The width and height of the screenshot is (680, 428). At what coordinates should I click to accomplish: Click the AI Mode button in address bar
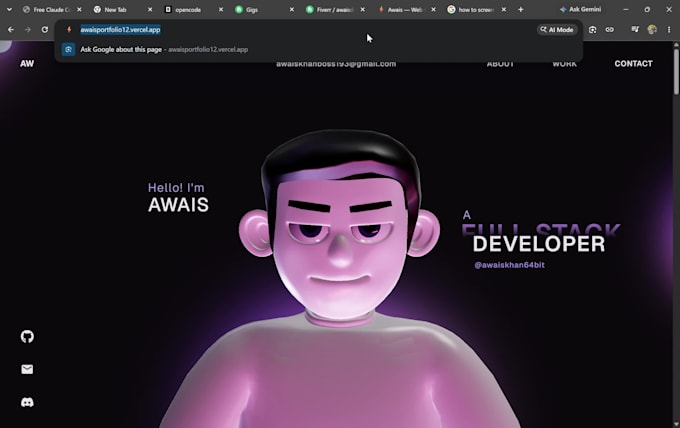click(557, 29)
